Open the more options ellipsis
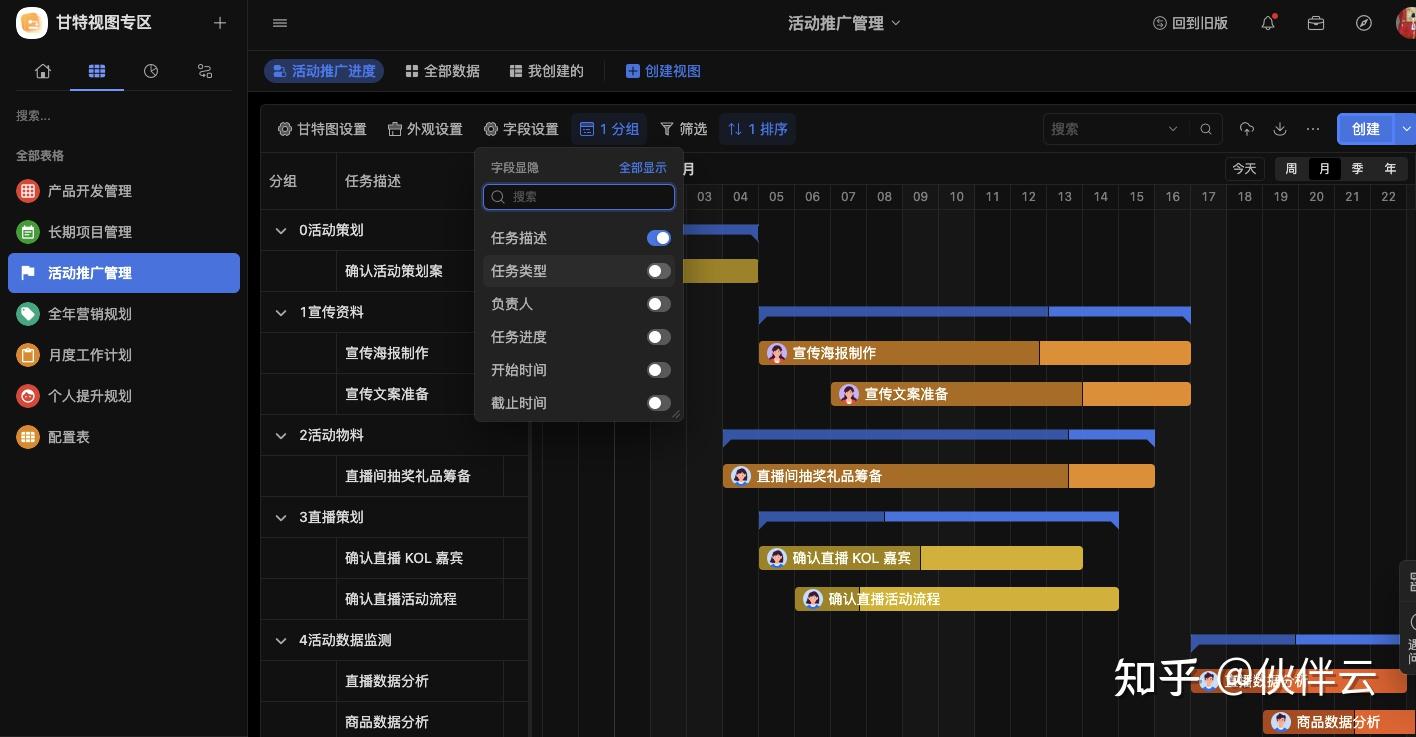The height and width of the screenshot is (737, 1416). click(x=1313, y=129)
